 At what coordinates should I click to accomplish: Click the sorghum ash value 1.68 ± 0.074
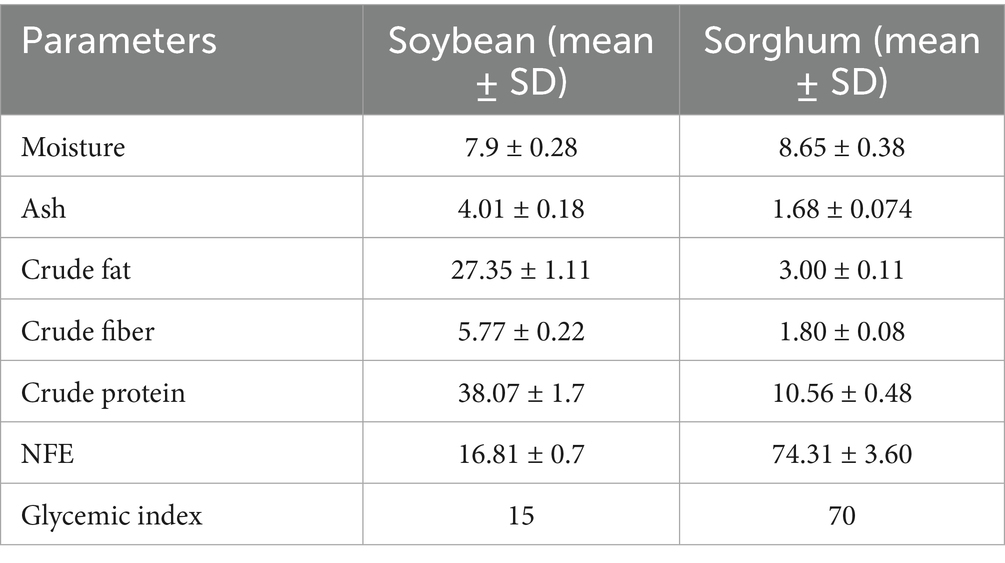coord(841,208)
